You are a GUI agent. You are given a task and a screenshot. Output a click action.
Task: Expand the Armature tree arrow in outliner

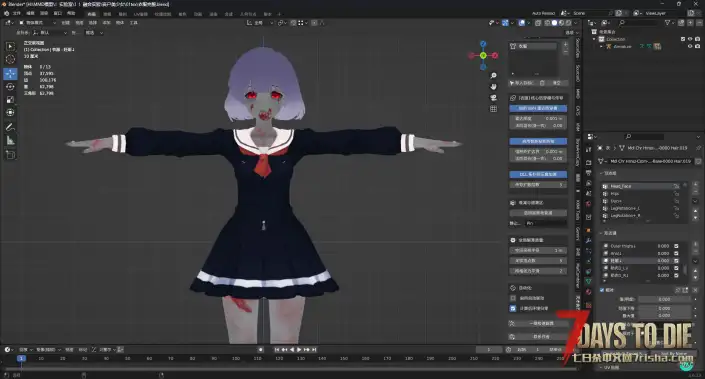point(602,46)
